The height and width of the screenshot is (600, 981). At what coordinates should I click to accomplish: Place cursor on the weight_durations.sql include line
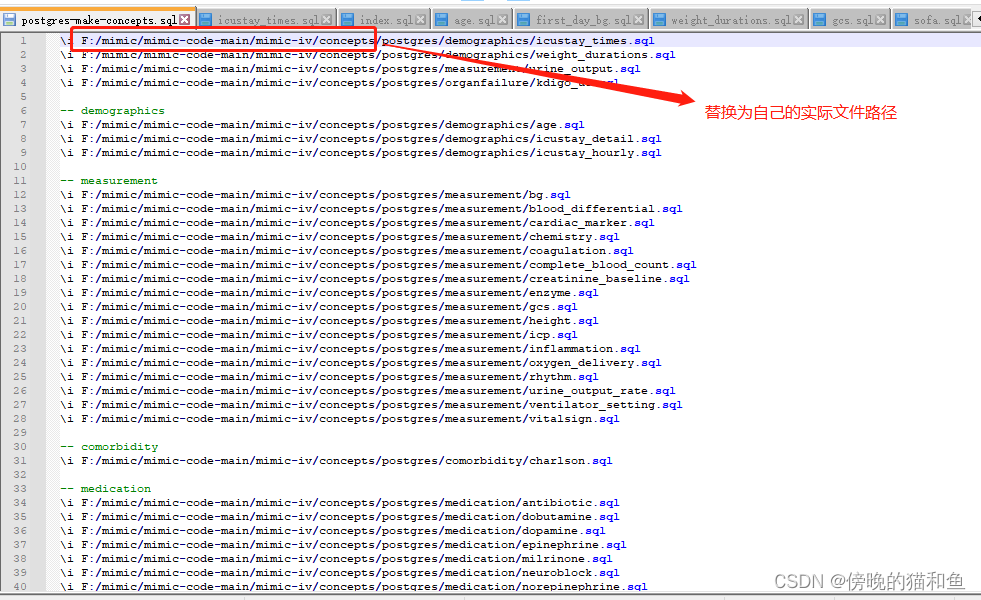pyautogui.click(x=368, y=54)
